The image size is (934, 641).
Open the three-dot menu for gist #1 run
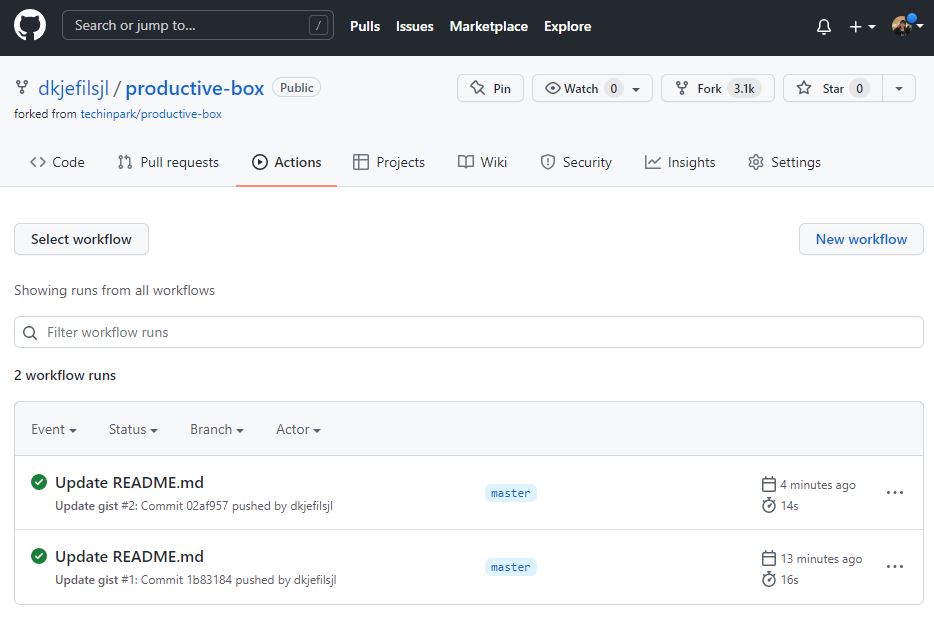(x=895, y=567)
